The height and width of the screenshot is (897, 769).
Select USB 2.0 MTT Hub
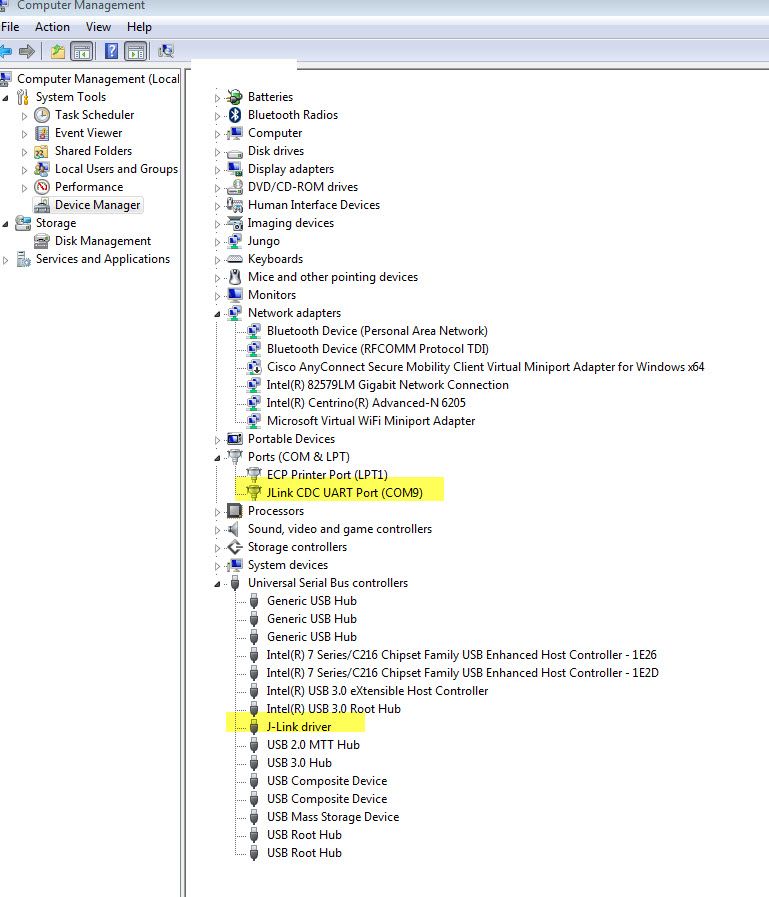coord(313,745)
